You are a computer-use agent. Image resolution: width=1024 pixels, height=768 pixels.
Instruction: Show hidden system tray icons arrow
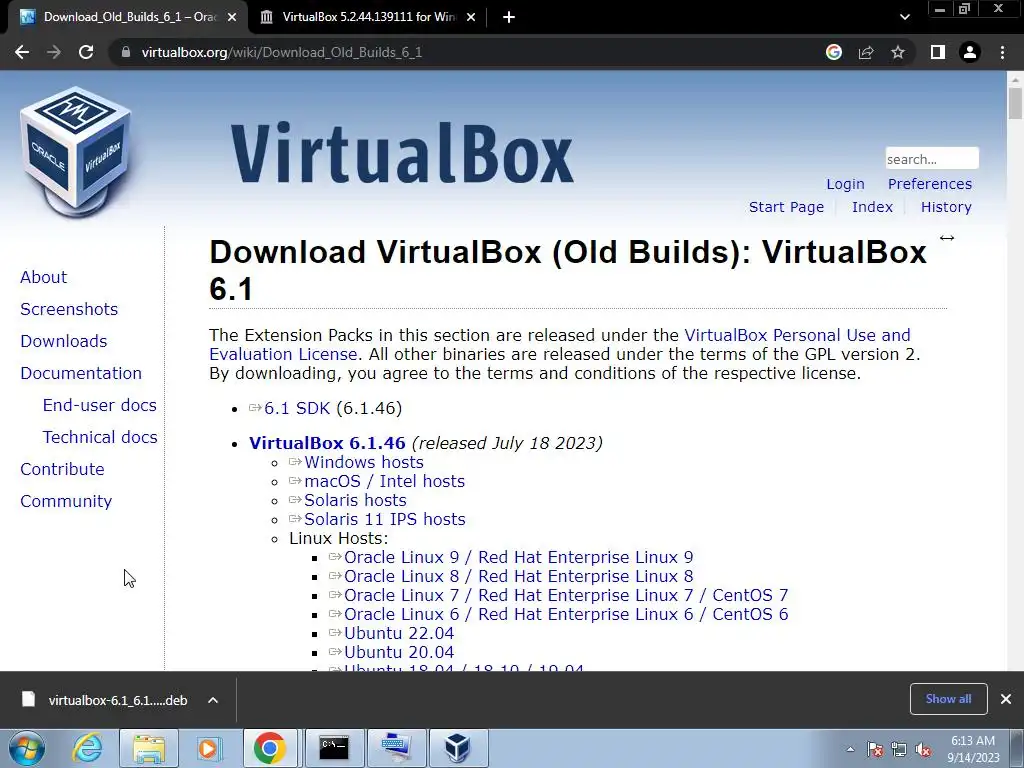pyautogui.click(x=850, y=750)
